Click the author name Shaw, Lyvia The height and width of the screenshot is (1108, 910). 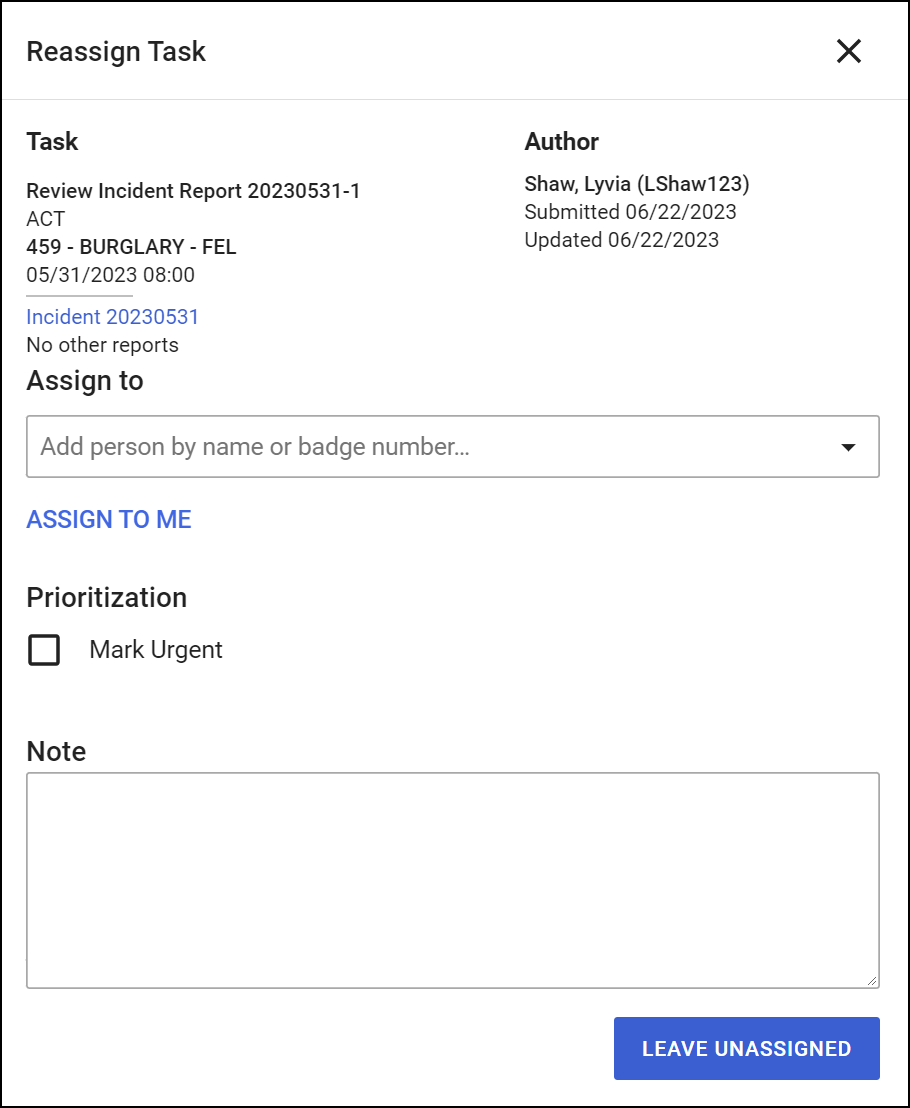point(636,184)
